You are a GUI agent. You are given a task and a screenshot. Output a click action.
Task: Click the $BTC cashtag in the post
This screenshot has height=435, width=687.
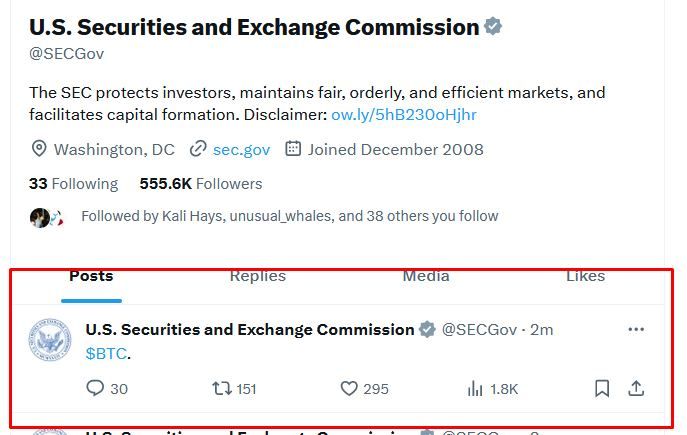tap(106, 353)
